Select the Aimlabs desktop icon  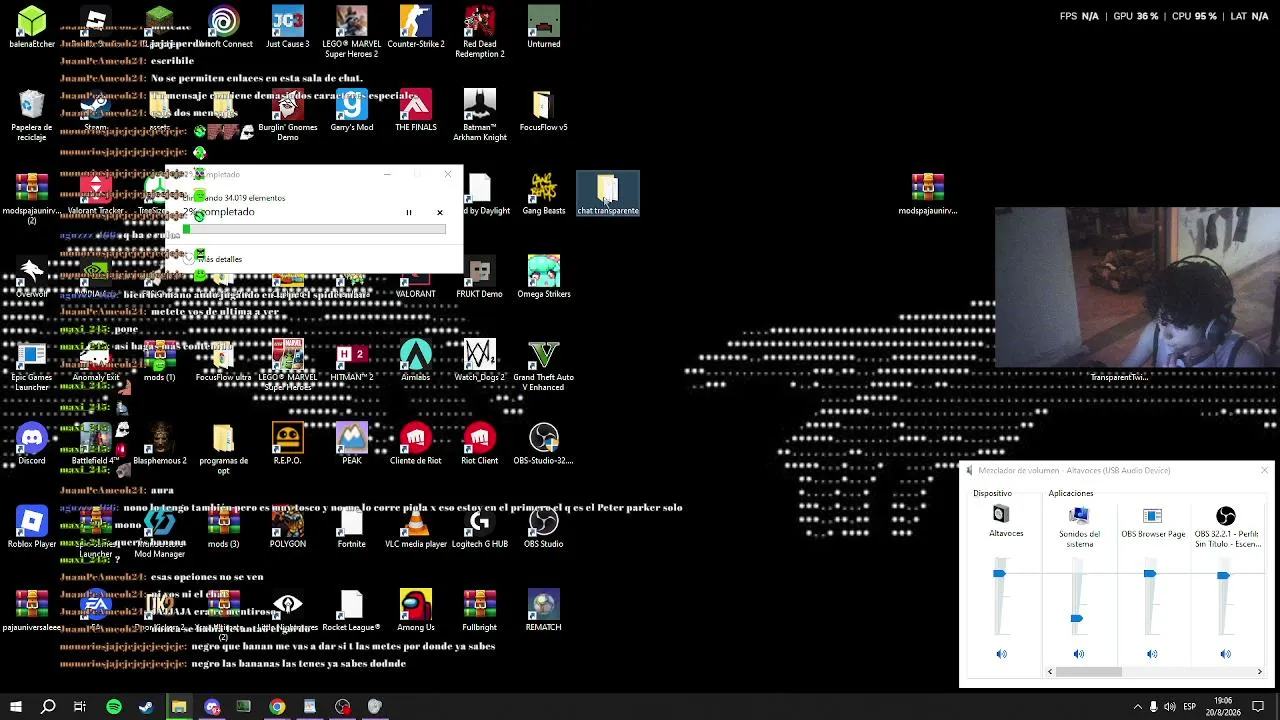(416, 361)
